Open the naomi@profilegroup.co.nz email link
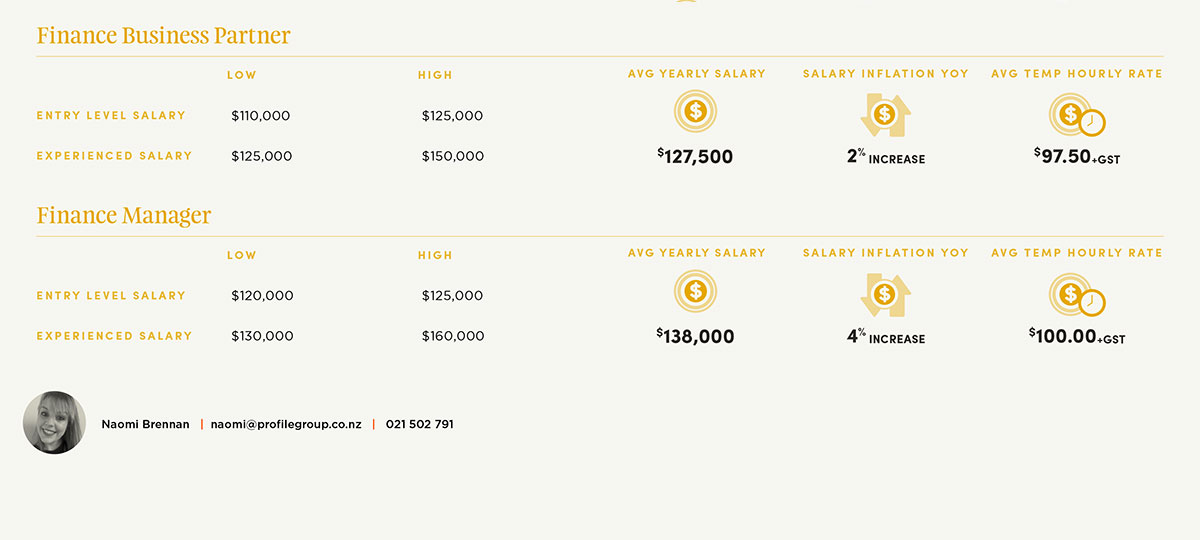The width and height of the screenshot is (1200, 540). [x=286, y=424]
